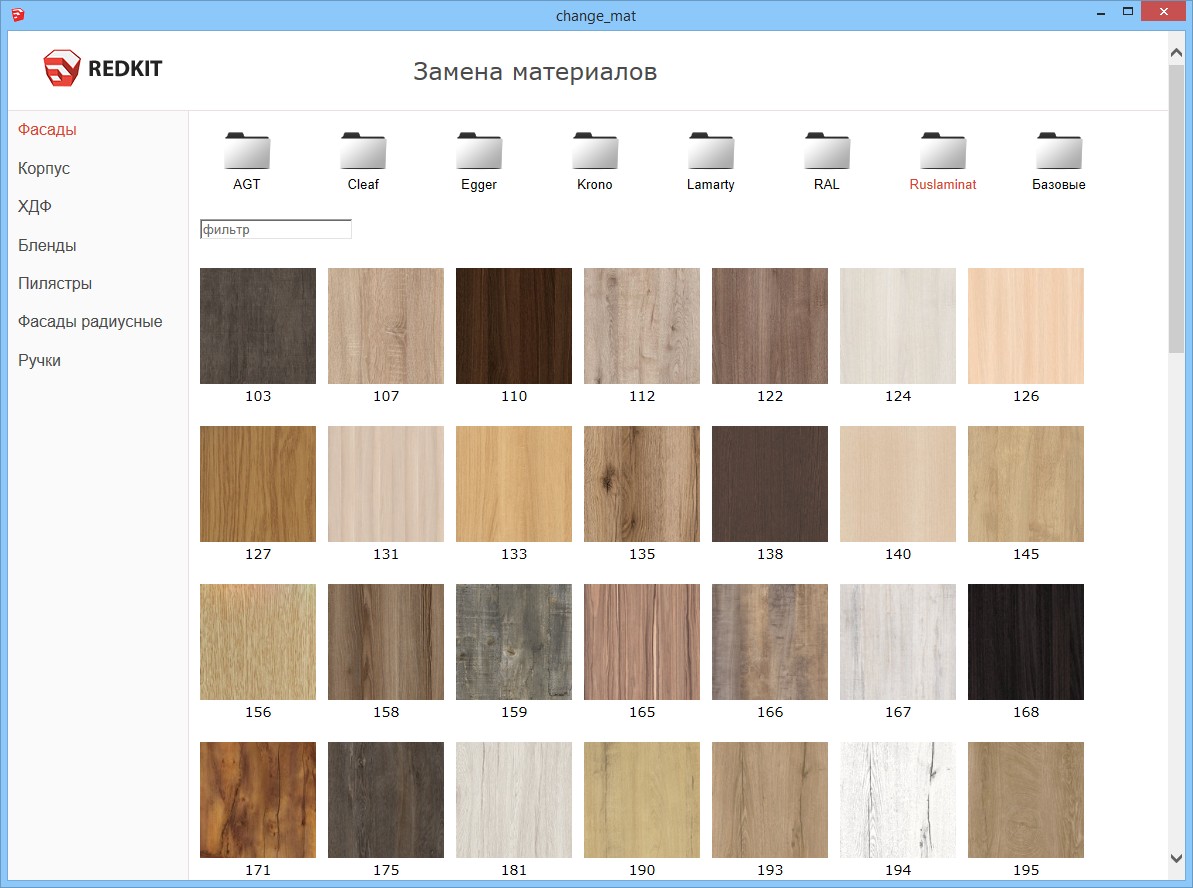This screenshot has width=1193, height=888.
Task: Minimize the change_mat window
Action: click(1101, 12)
